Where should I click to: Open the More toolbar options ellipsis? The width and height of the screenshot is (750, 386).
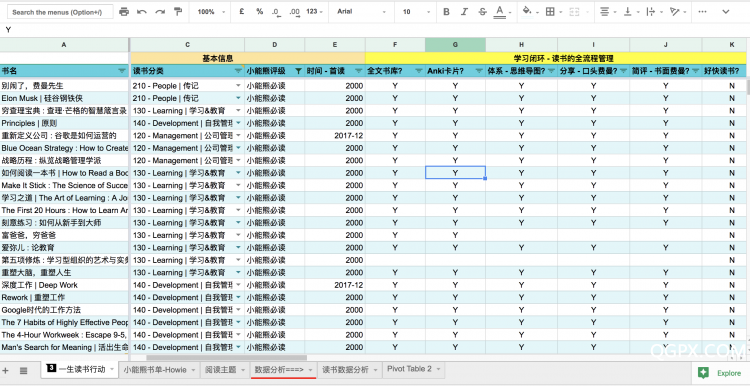[702, 12]
